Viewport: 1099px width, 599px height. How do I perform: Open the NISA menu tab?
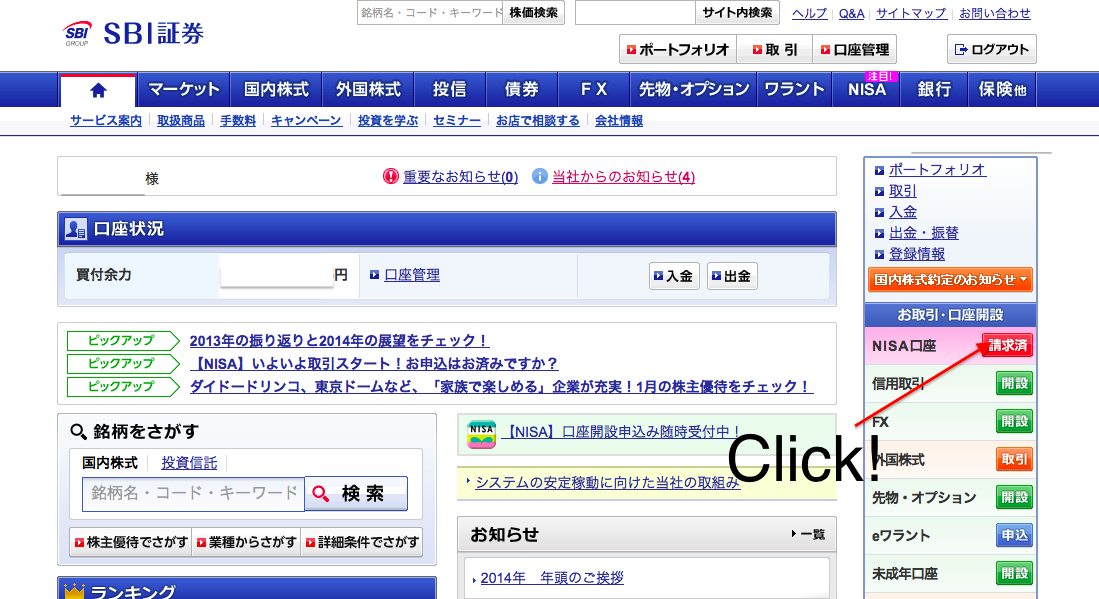tap(867, 90)
